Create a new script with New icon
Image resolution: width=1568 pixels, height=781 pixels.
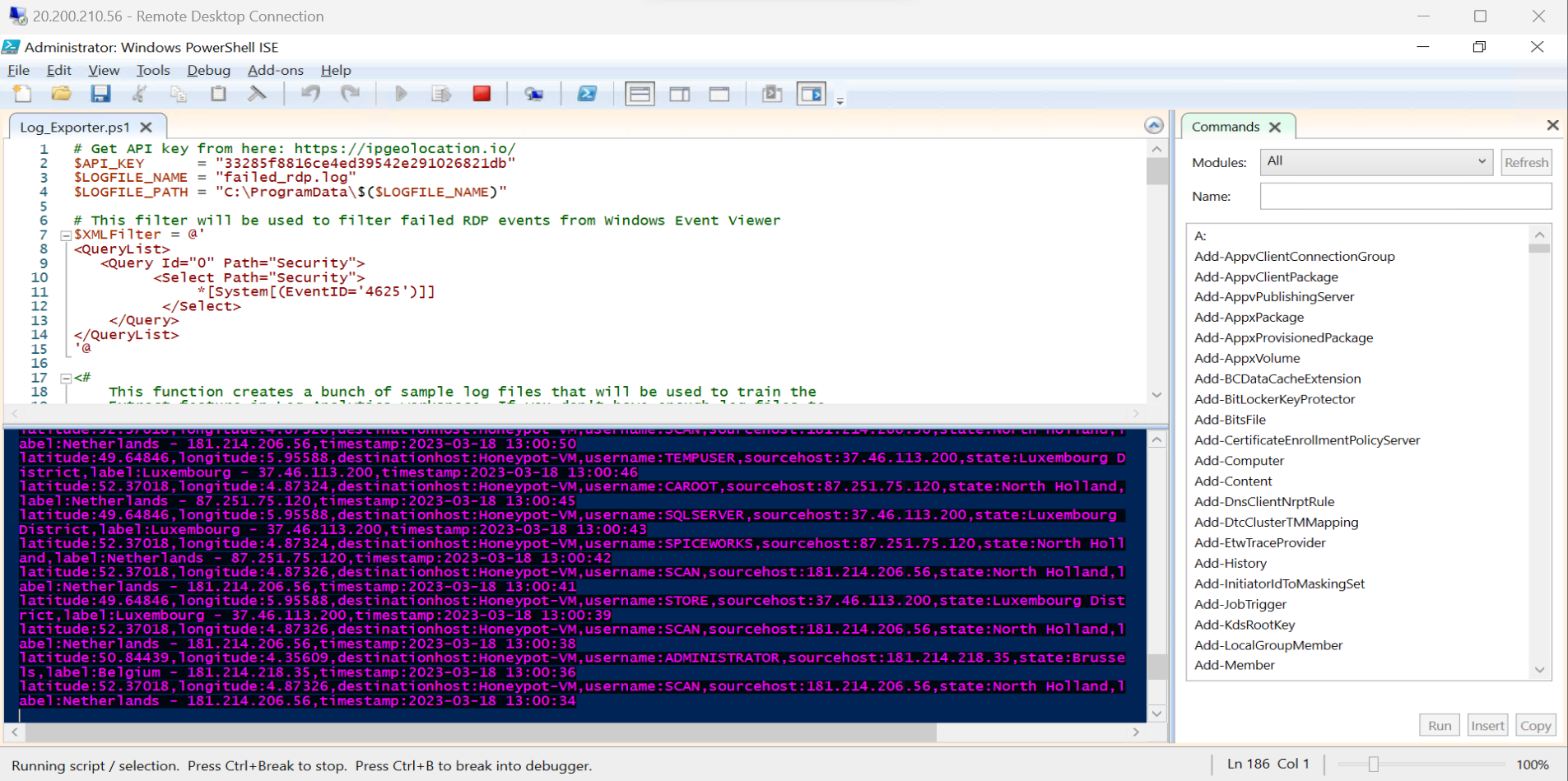22,94
